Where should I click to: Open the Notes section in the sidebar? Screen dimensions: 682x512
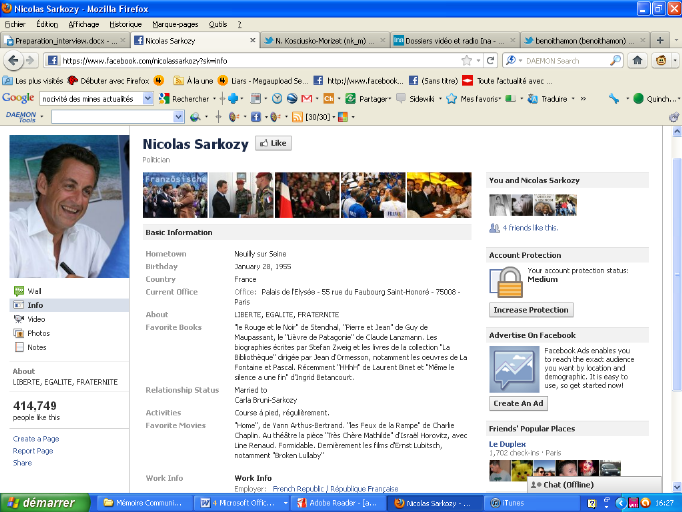[36, 347]
